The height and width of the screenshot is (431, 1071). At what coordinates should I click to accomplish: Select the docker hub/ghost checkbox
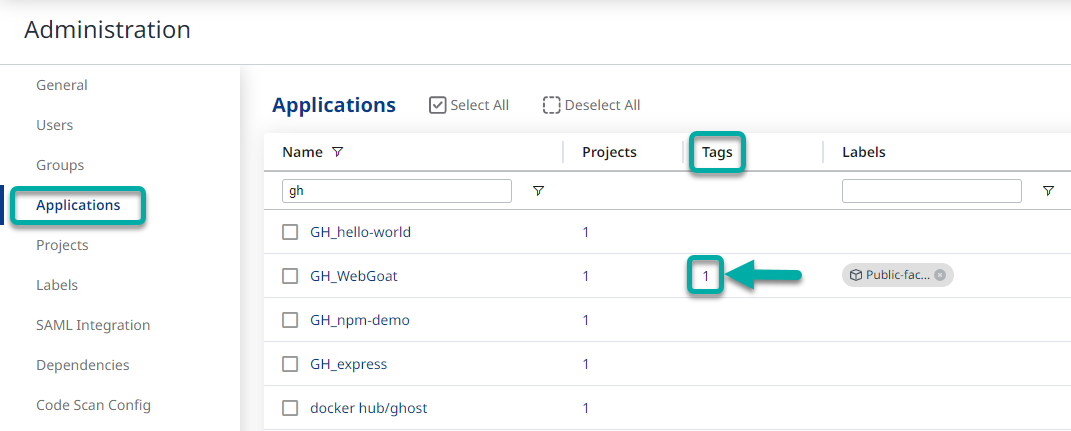pyautogui.click(x=290, y=408)
